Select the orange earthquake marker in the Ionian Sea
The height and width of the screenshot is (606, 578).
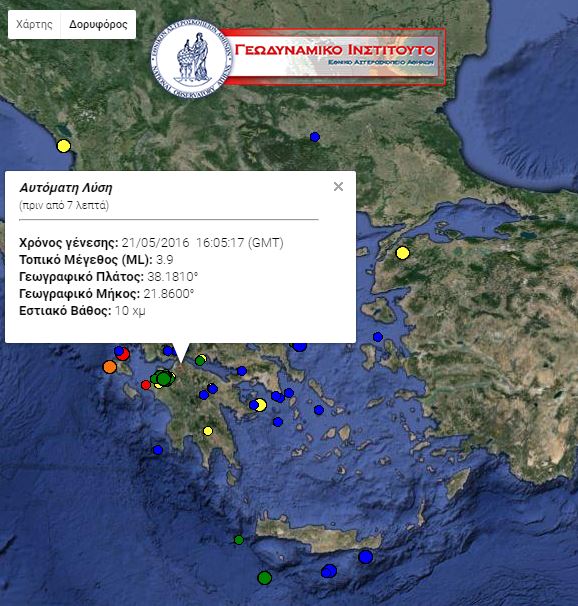(110, 367)
